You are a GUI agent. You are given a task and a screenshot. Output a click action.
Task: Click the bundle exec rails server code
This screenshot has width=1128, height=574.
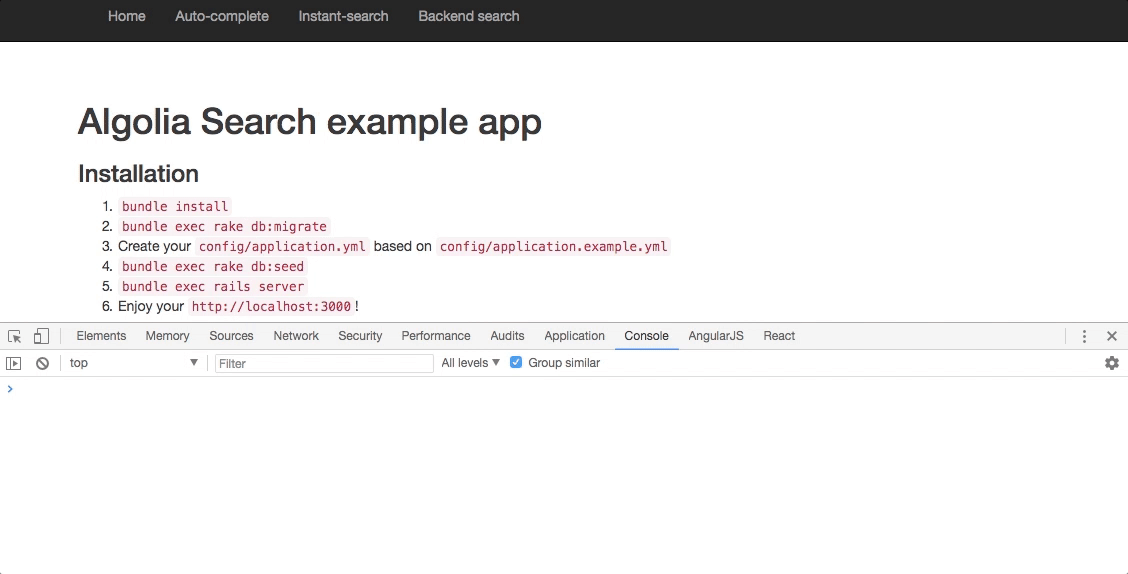[213, 286]
